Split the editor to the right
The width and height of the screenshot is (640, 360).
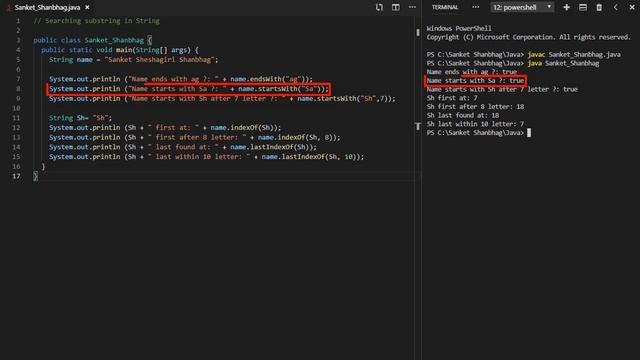pyautogui.click(x=396, y=7)
